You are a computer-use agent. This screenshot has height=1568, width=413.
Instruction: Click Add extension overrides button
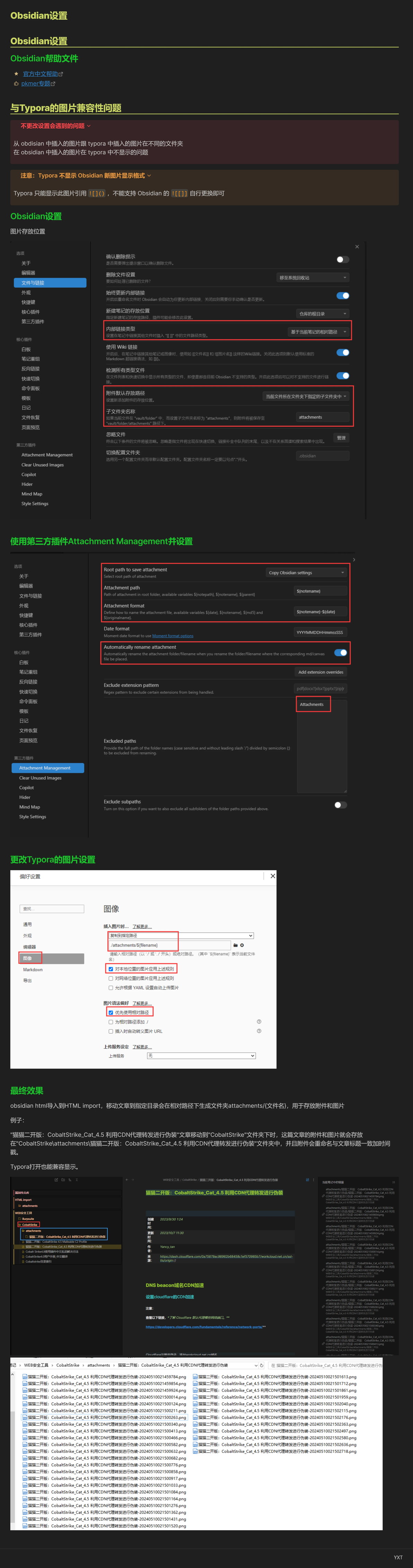click(320, 672)
